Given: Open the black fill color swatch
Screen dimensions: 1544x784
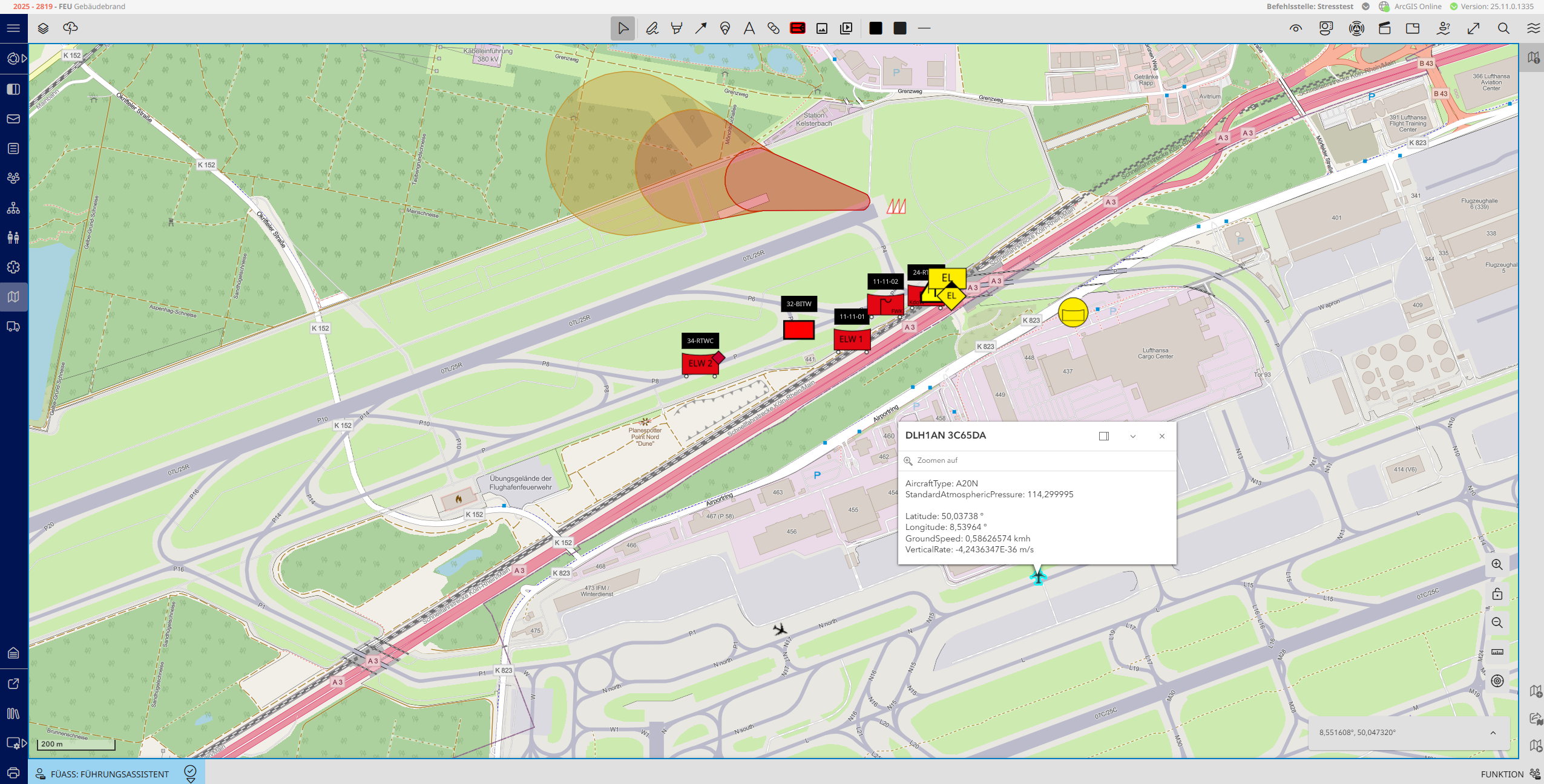Looking at the screenshot, I should [876, 28].
